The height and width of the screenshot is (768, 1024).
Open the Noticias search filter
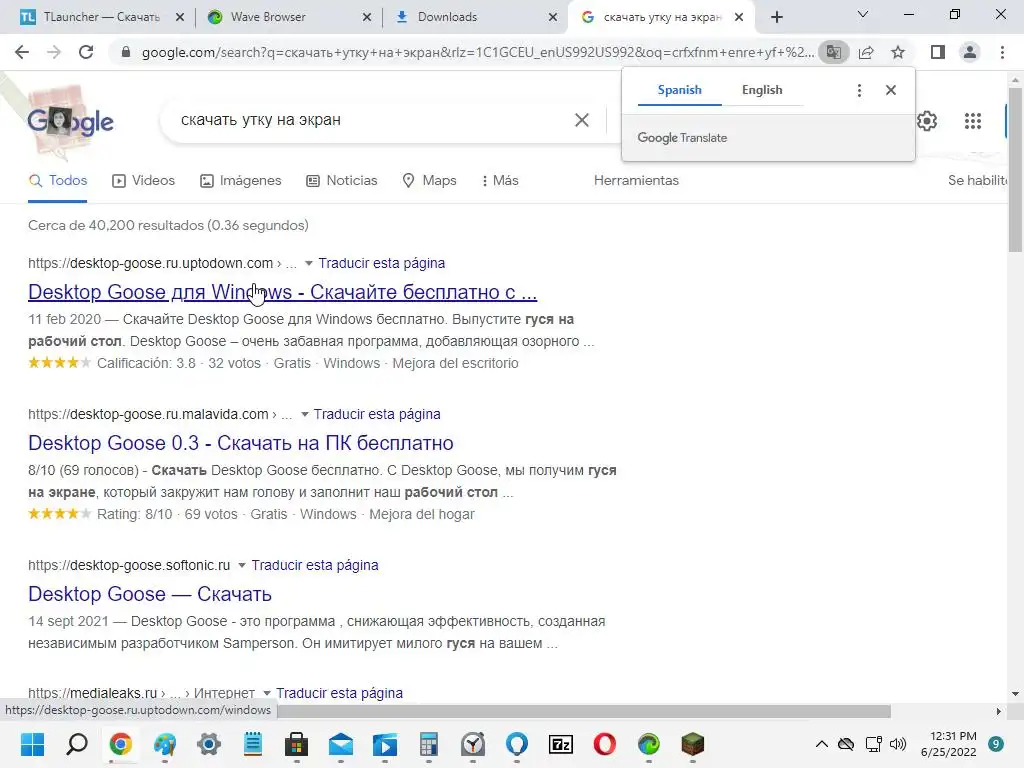342,180
